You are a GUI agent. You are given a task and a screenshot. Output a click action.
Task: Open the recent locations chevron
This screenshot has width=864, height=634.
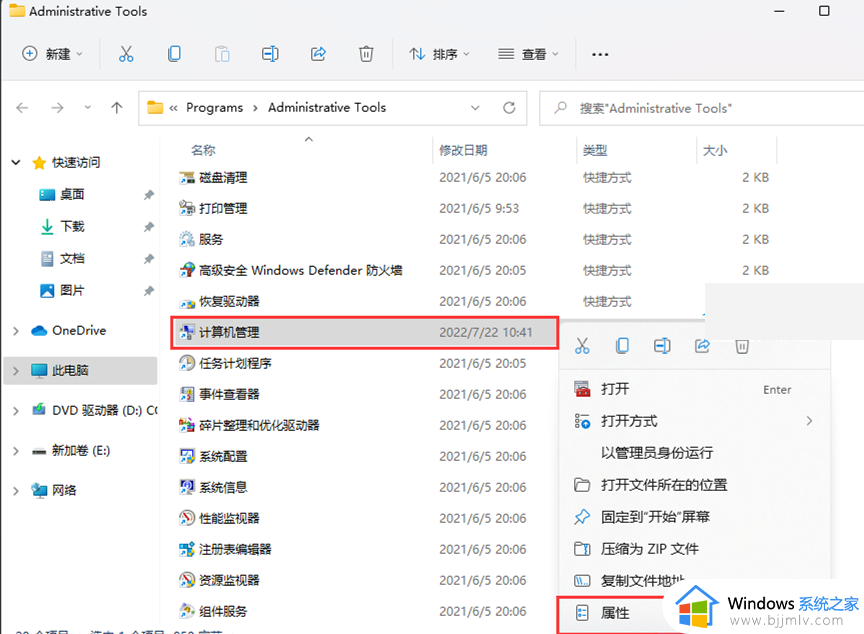pyautogui.click(x=87, y=107)
